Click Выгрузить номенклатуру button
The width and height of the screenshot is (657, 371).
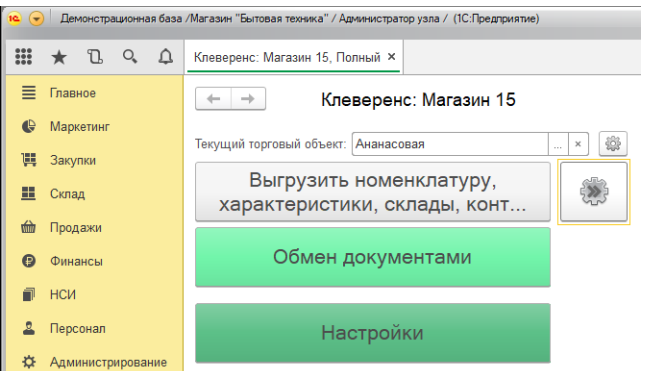[372, 192]
